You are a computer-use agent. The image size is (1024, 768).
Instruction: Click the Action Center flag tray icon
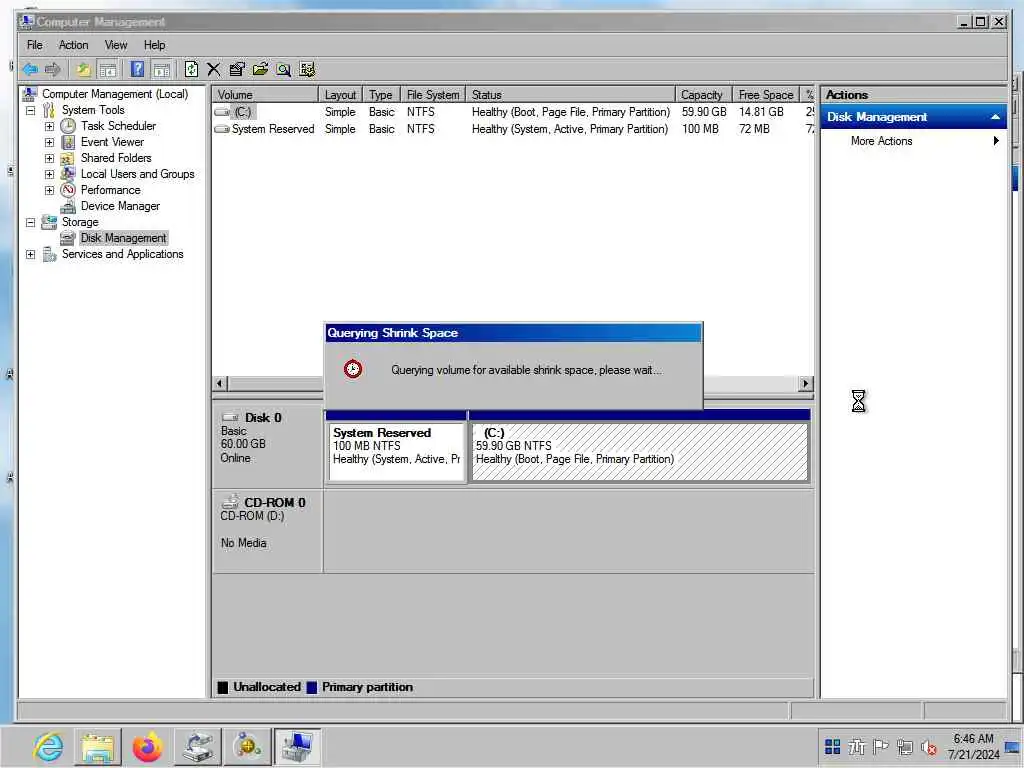pyautogui.click(x=880, y=746)
